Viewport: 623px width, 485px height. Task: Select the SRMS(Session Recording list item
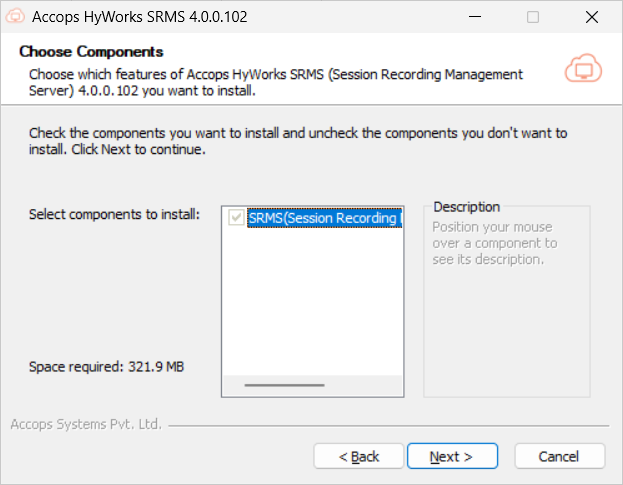pyautogui.click(x=324, y=218)
